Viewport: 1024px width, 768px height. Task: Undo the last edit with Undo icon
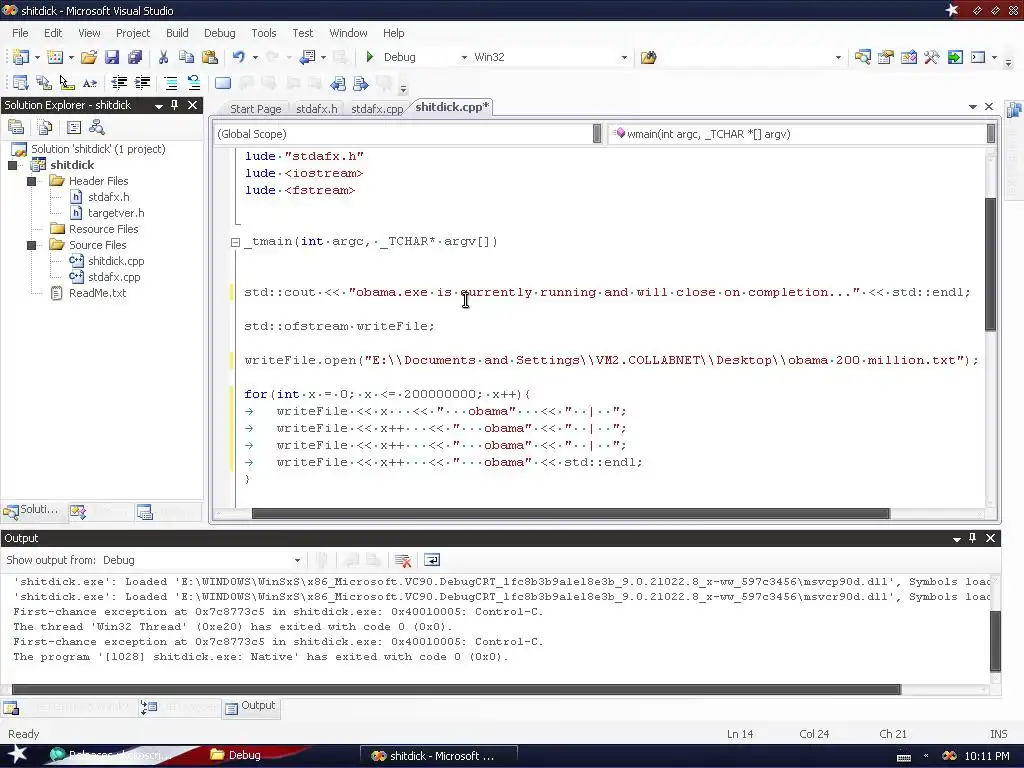click(239, 57)
